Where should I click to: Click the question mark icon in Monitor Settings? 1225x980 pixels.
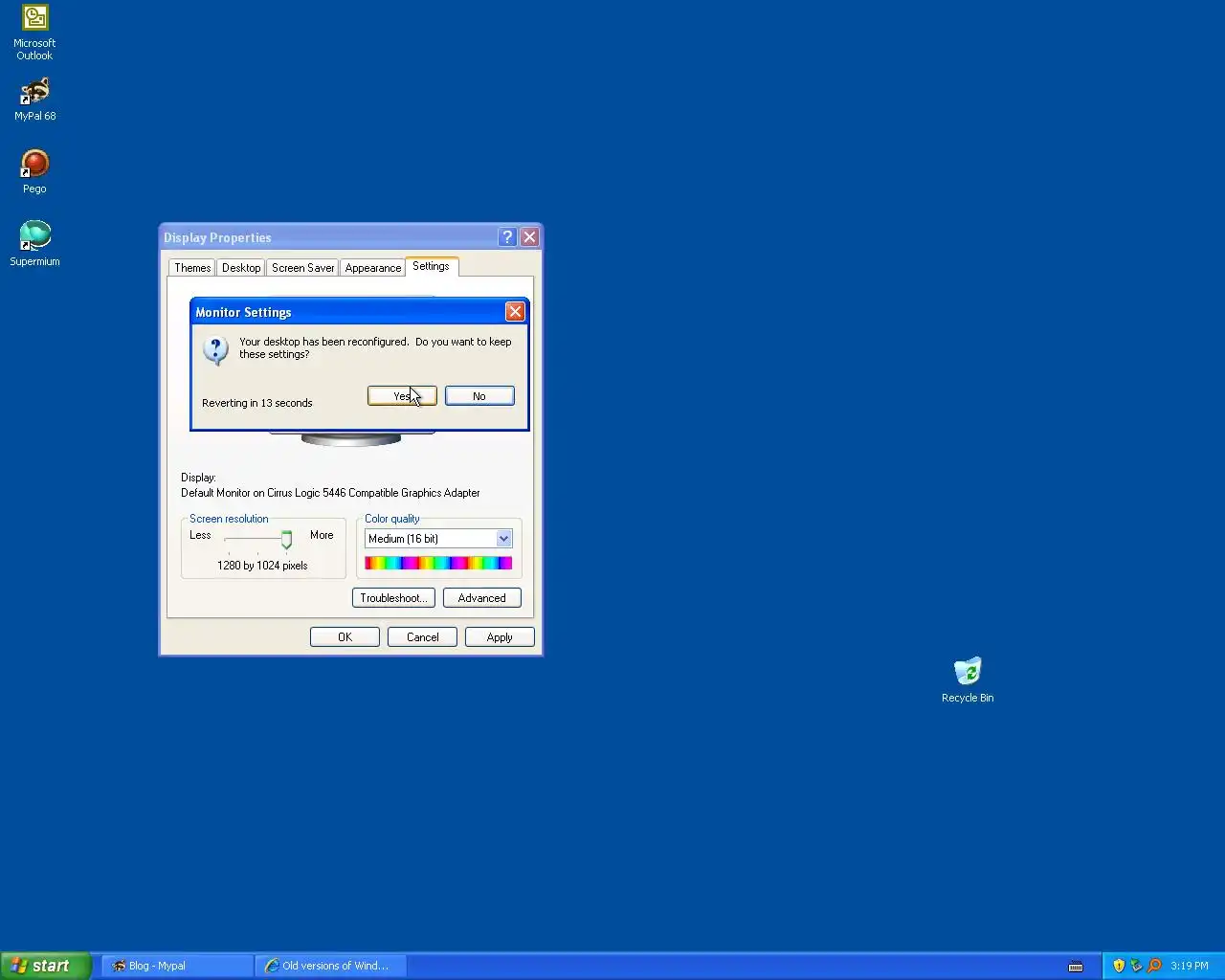(x=216, y=350)
